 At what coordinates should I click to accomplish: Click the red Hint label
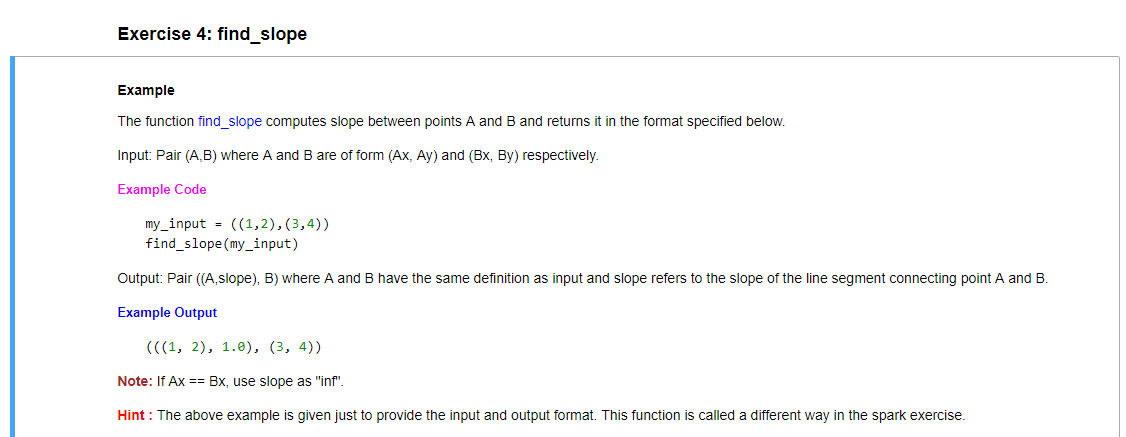[135, 415]
